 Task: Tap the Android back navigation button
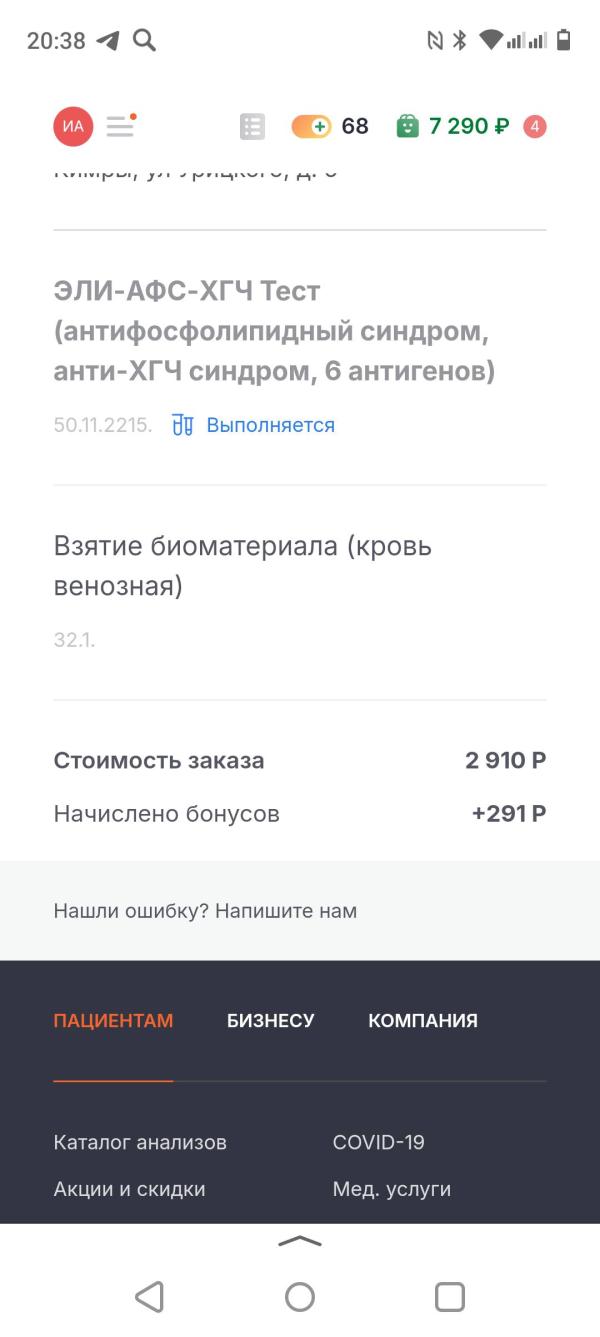coord(149,1297)
